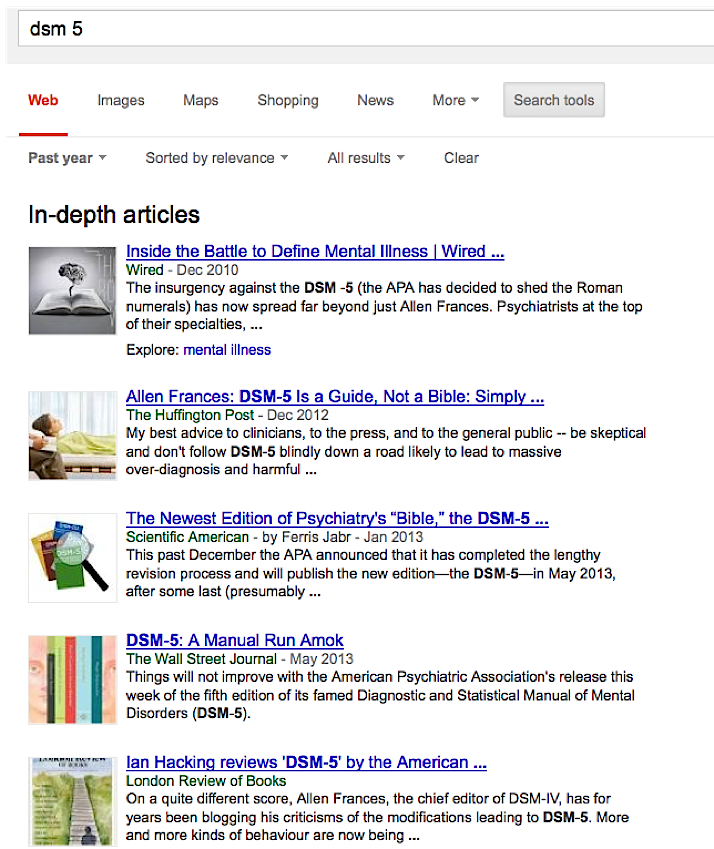Open 'The Newest Edition of Psychiatry's Bible' link
714x849 pixels.
337,518
